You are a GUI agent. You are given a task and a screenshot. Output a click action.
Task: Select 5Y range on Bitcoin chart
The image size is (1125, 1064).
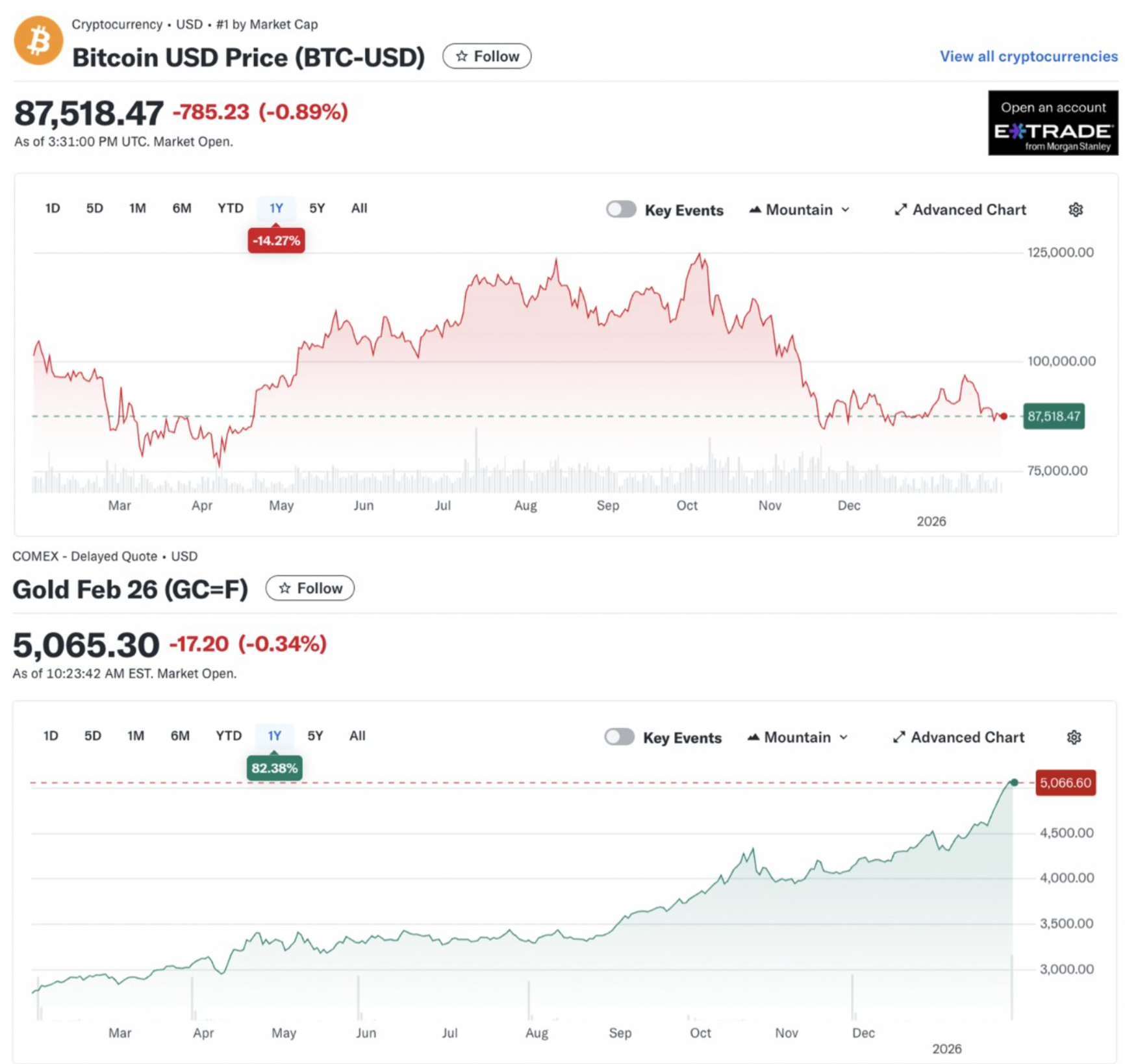click(317, 209)
